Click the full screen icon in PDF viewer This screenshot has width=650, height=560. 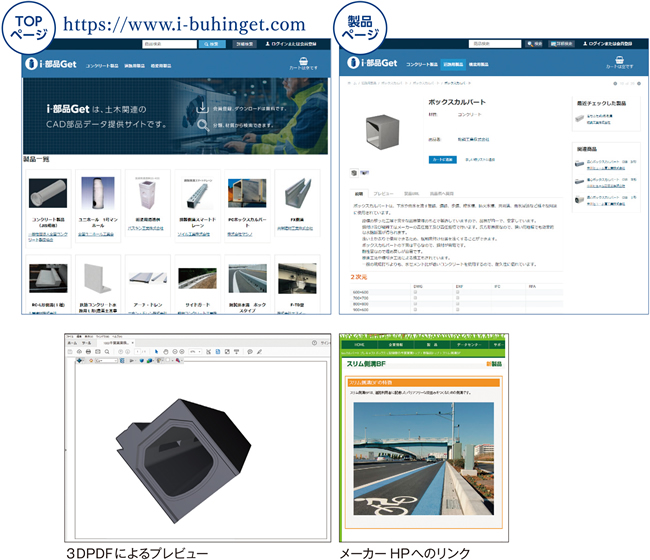click(x=227, y=352)
